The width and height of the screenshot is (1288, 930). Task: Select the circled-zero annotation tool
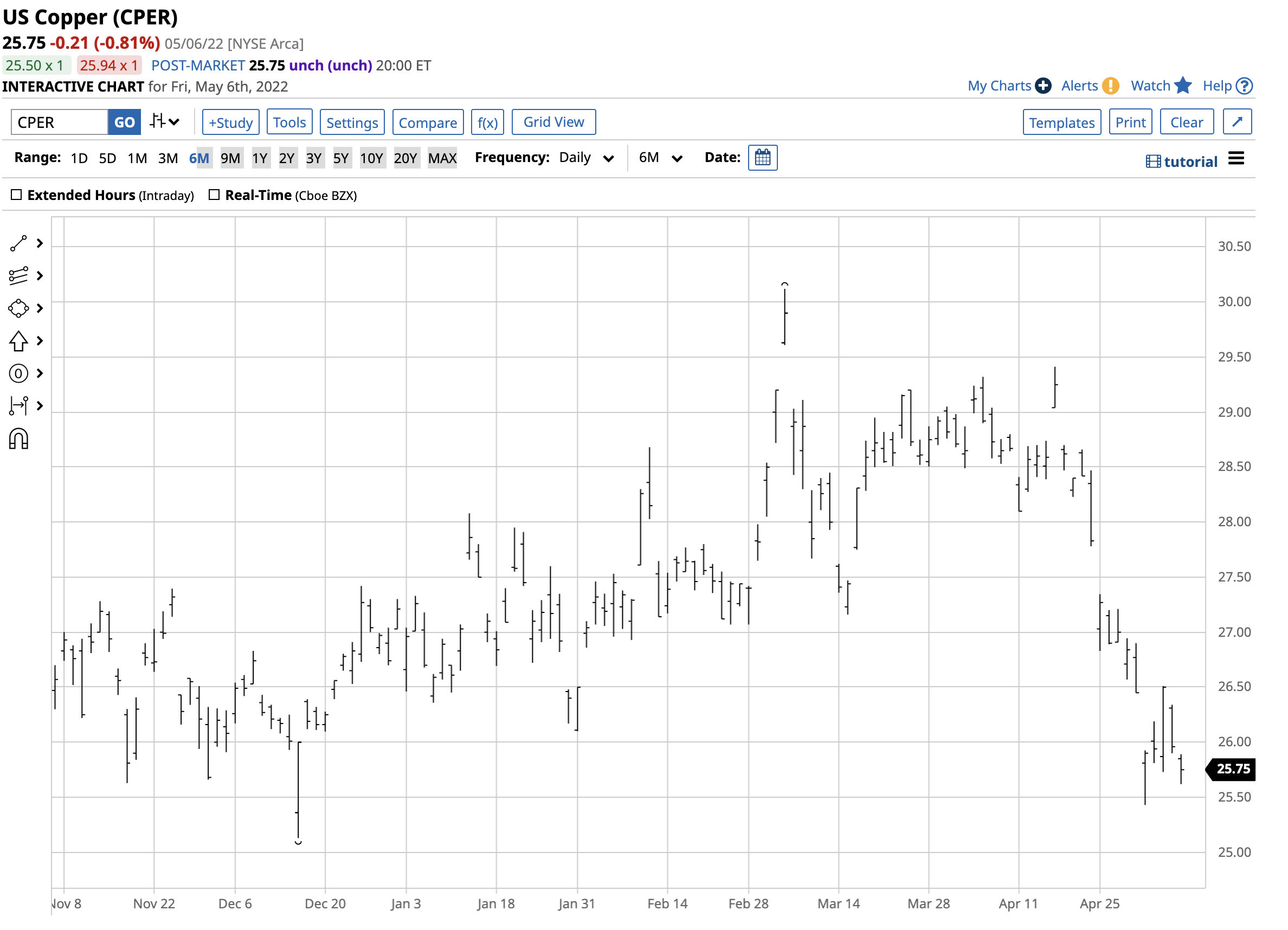coord(19,373)
